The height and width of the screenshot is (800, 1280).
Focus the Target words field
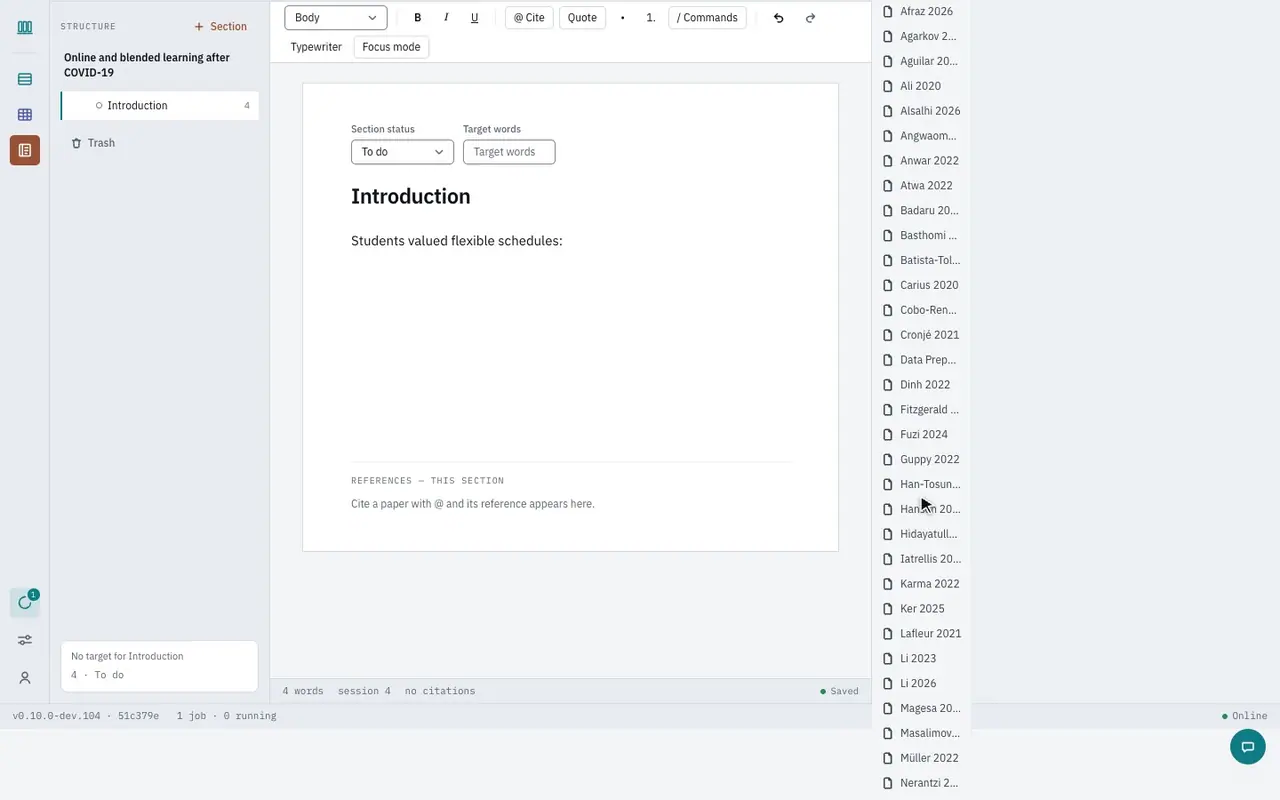tap(509, 152)
